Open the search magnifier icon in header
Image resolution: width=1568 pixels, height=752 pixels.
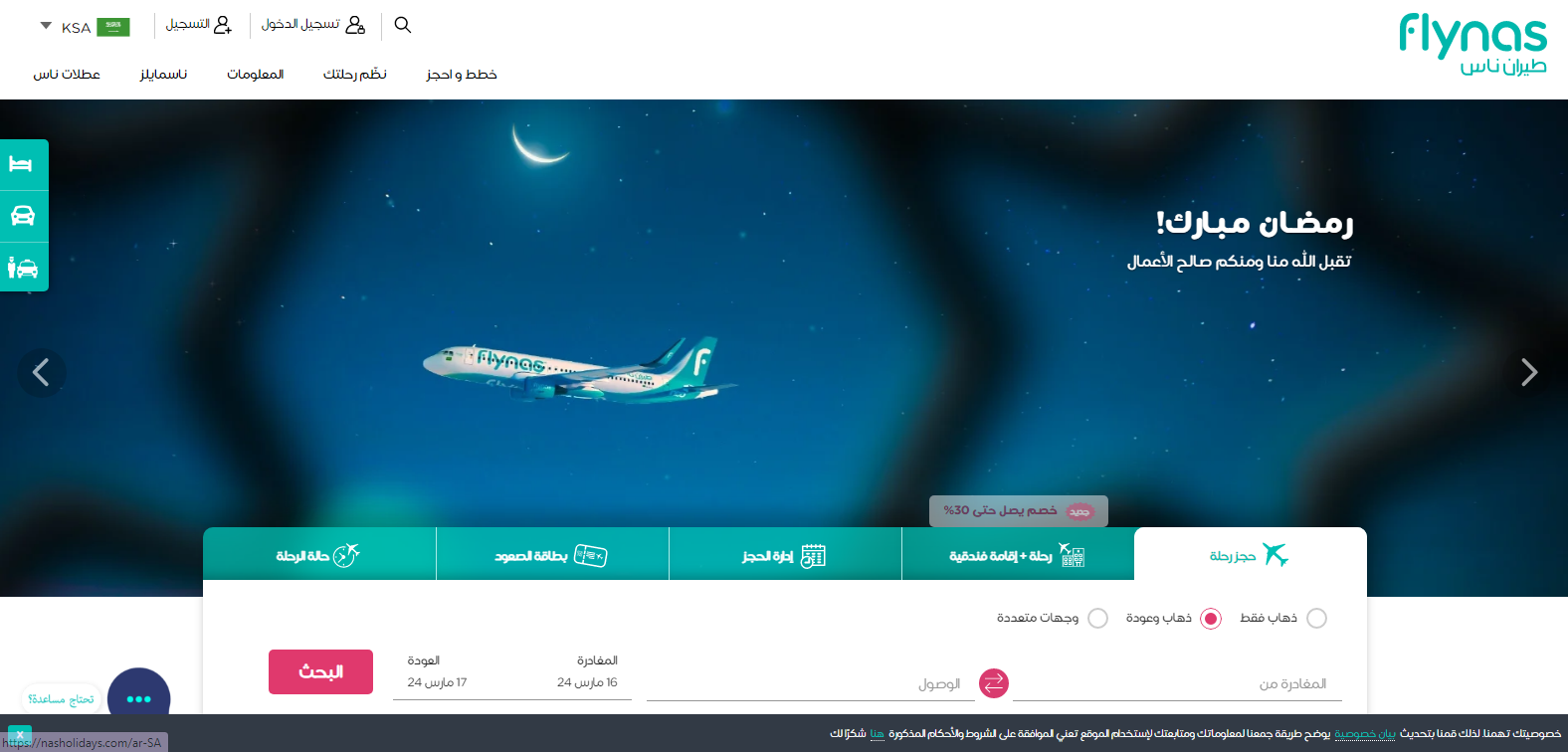402,25
